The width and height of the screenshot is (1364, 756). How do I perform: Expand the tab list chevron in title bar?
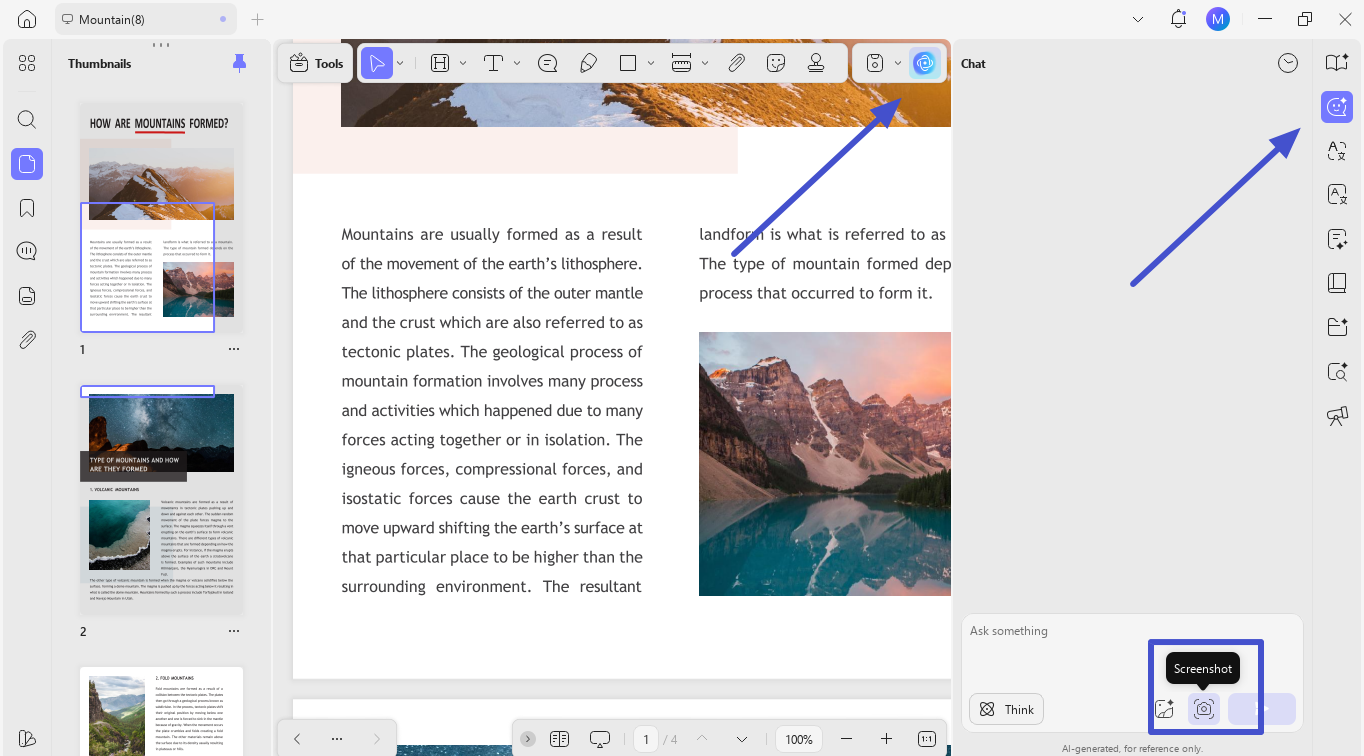point(1138,19)
